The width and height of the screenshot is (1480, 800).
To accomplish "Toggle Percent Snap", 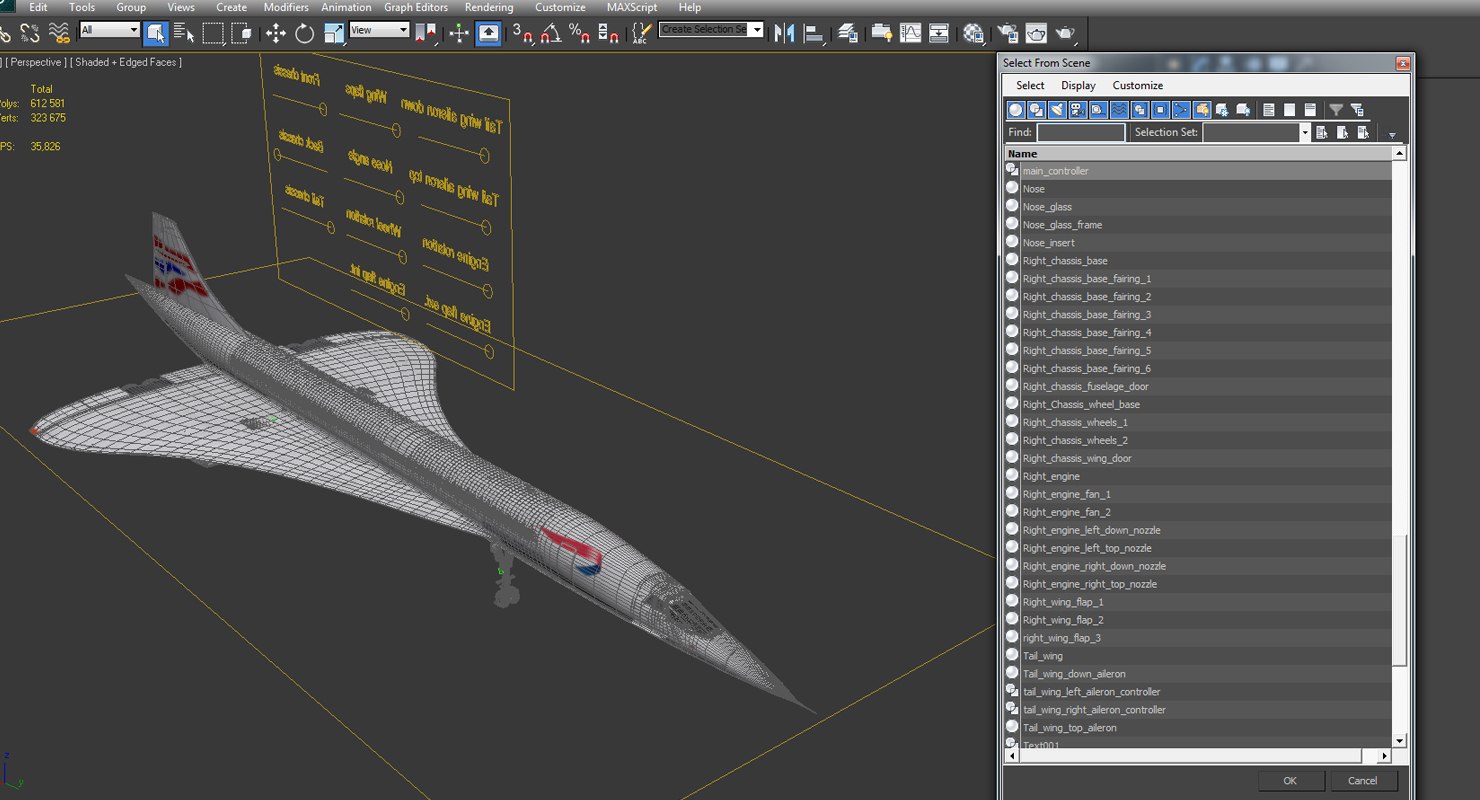I will coord(579,33).
